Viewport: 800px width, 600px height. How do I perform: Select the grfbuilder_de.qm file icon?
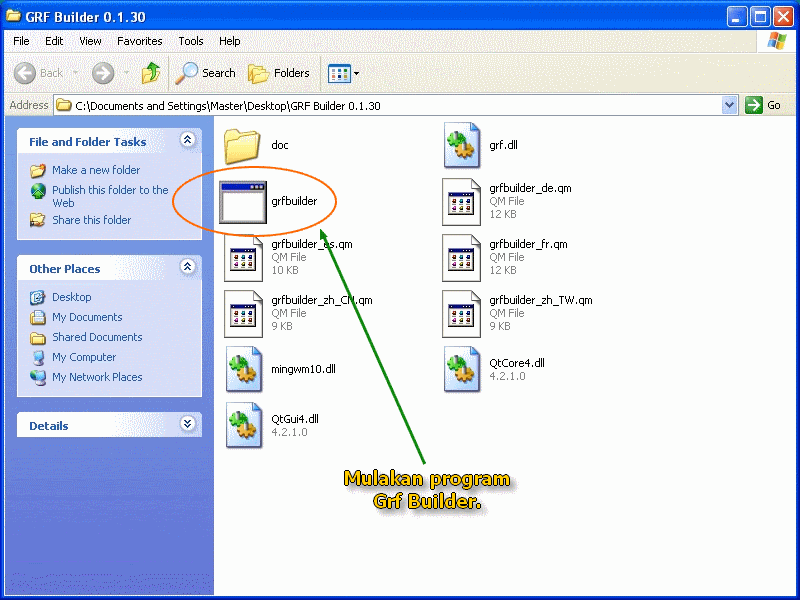(x=461, y=202)
